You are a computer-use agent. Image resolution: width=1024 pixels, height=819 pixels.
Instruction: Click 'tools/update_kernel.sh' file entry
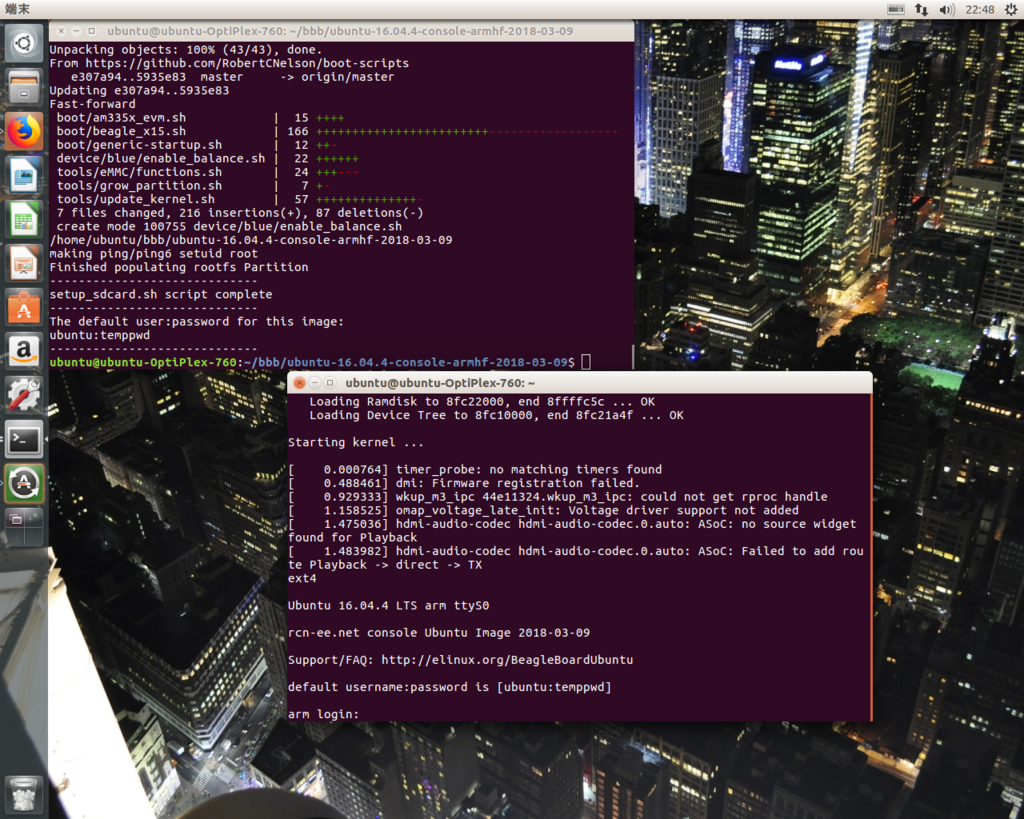135,199
